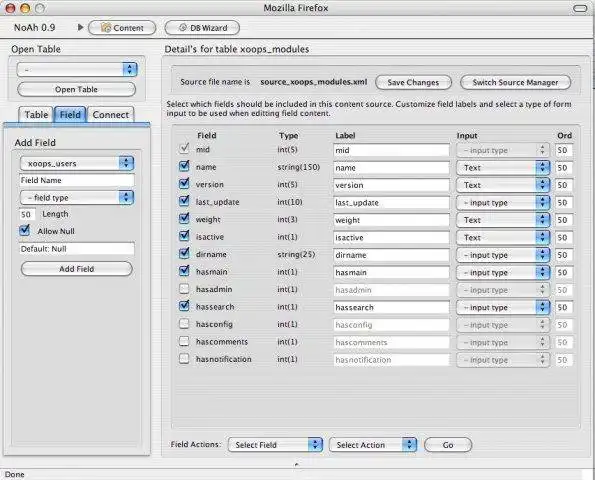Open input type dropdown for last_update row

point(502,203)
